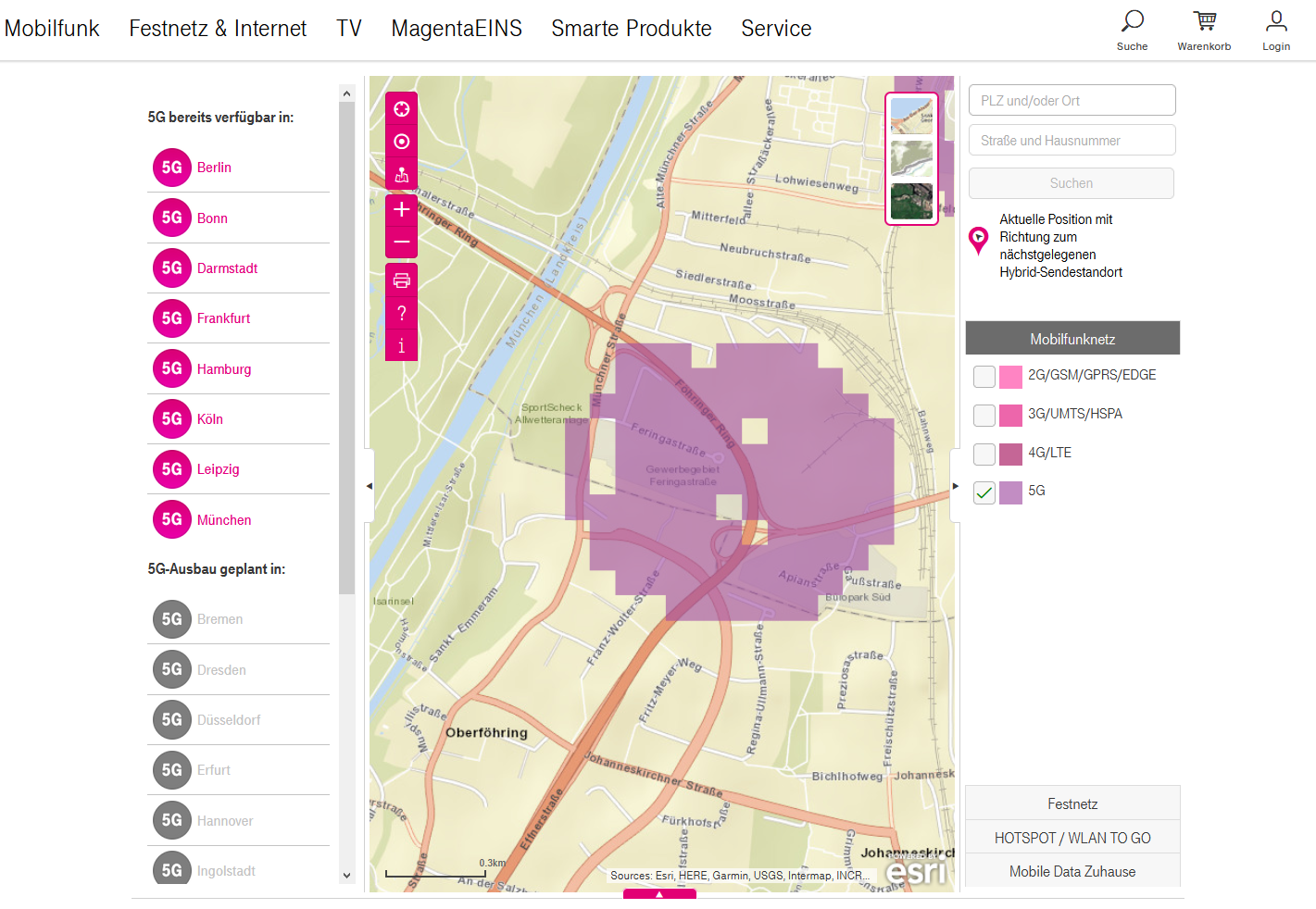Enable the 3G/UMTS/HSPA layer checkbox
This screenshot has width=1316, height=909.
984,415
